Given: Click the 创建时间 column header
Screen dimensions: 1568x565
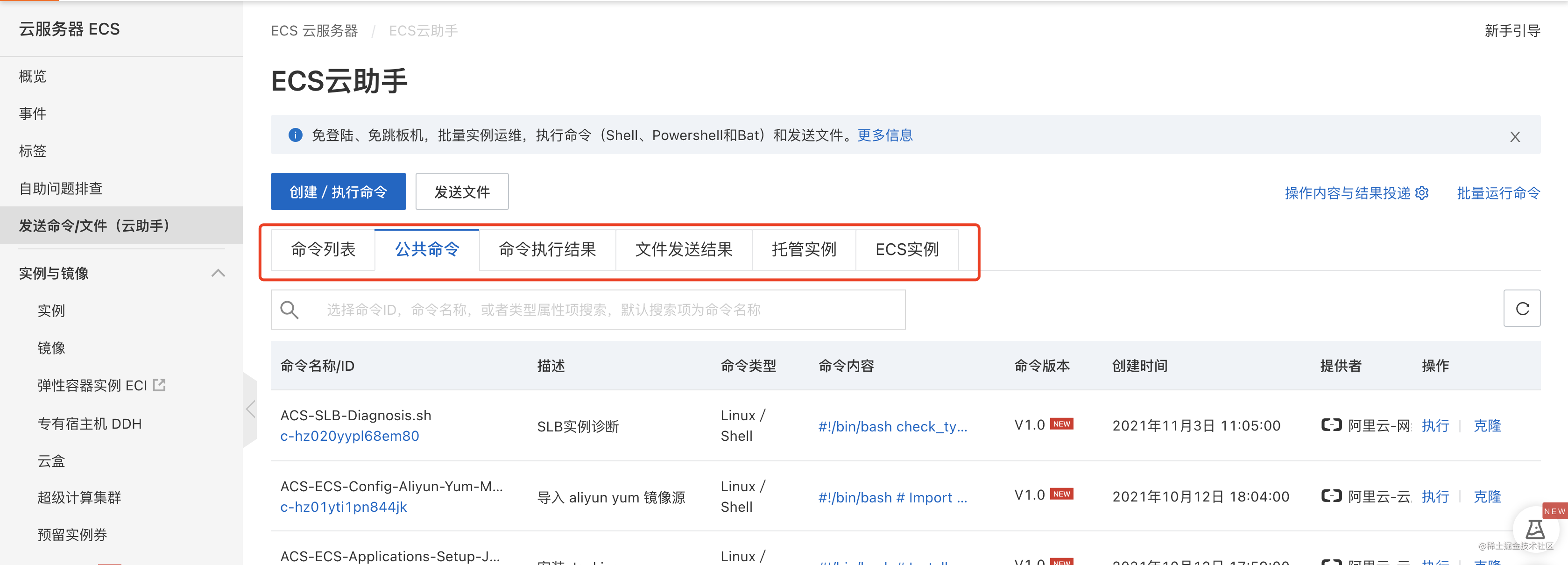Looking at the screenshot, I should (x=1139, y=366).
